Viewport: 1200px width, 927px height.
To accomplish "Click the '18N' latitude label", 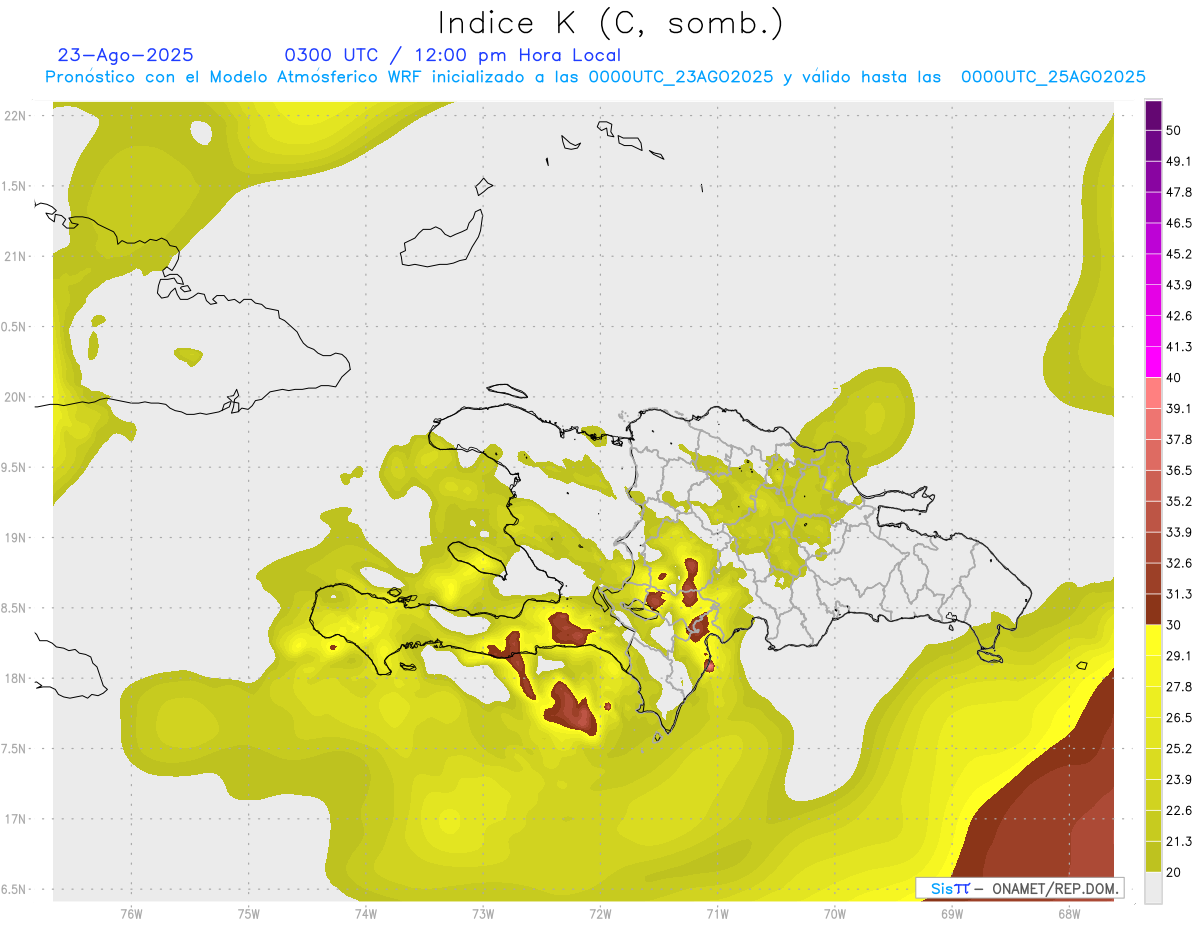I will (x=16, y=678).
